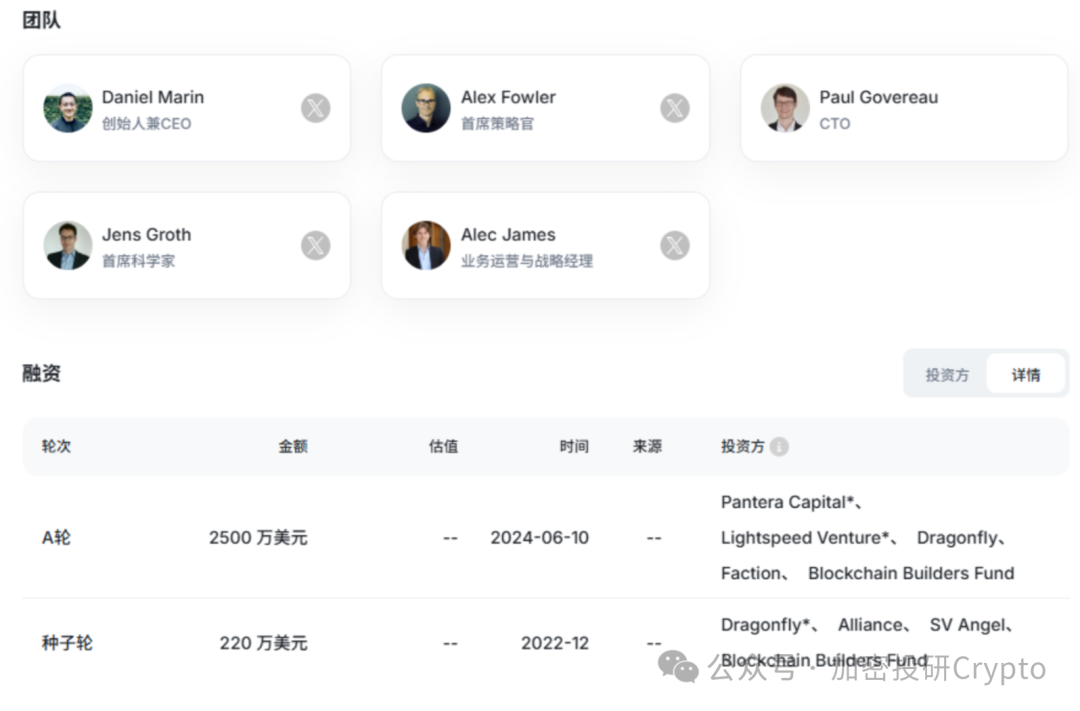Click the 投资方 column header text

[x=742, y=446]
